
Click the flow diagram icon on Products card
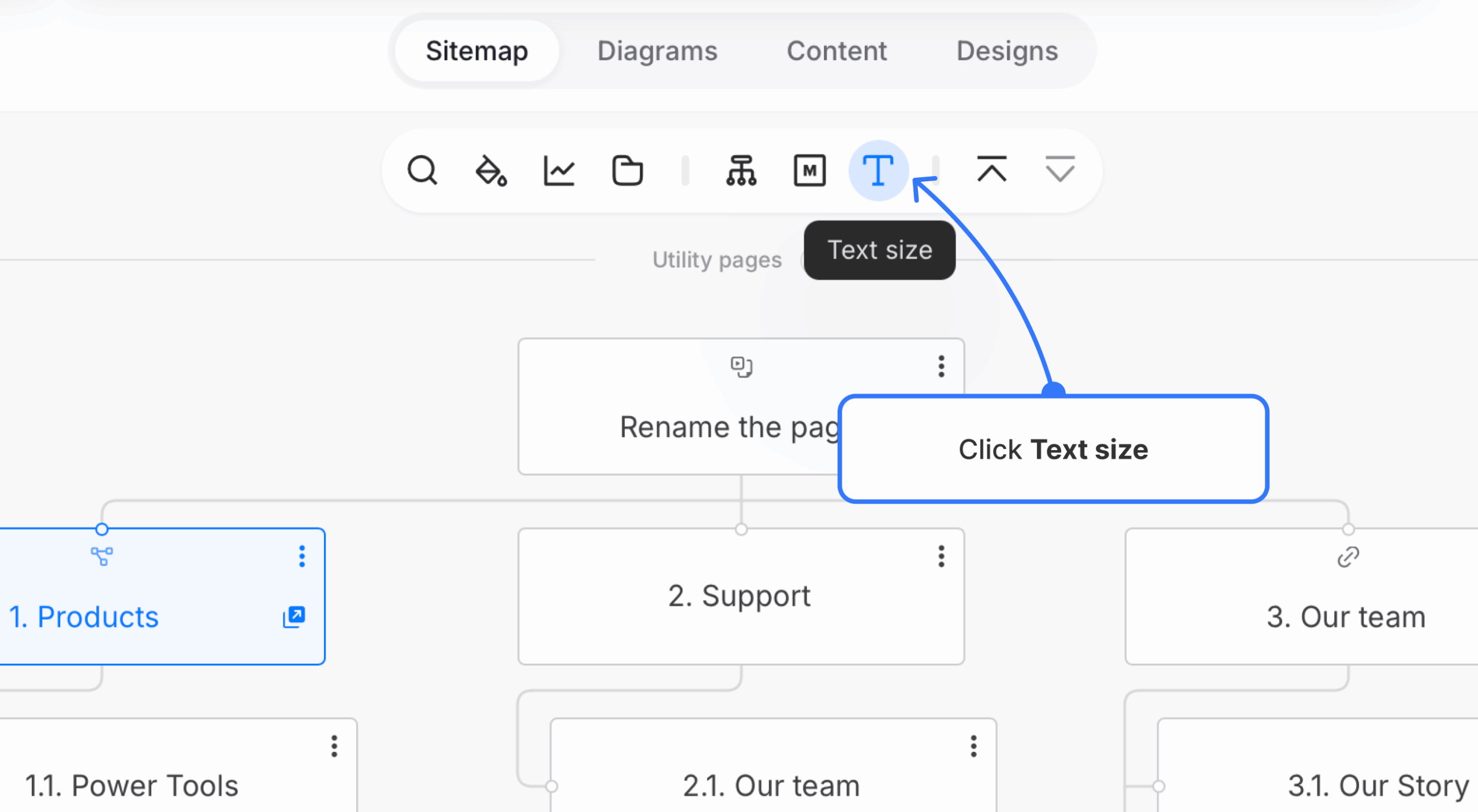pos(102,556)
